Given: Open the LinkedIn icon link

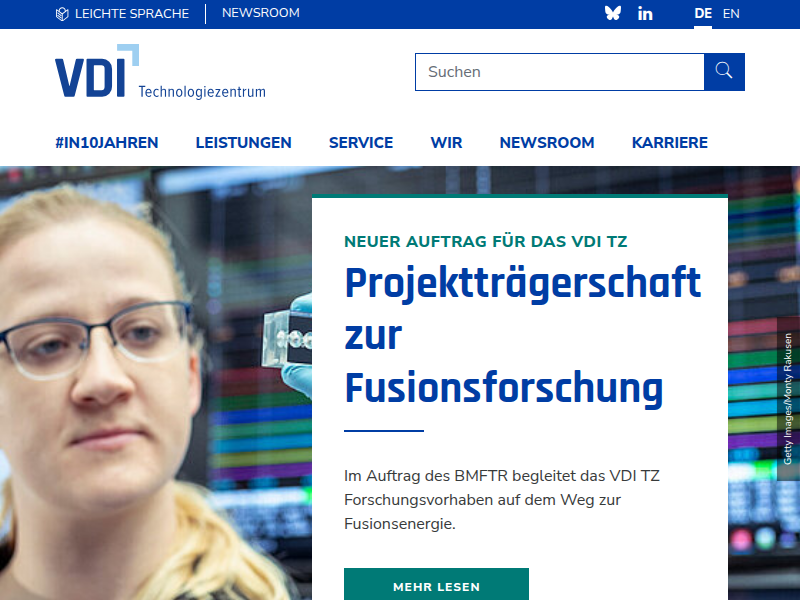Looking at the screenshot, I should tap(645, 14).
